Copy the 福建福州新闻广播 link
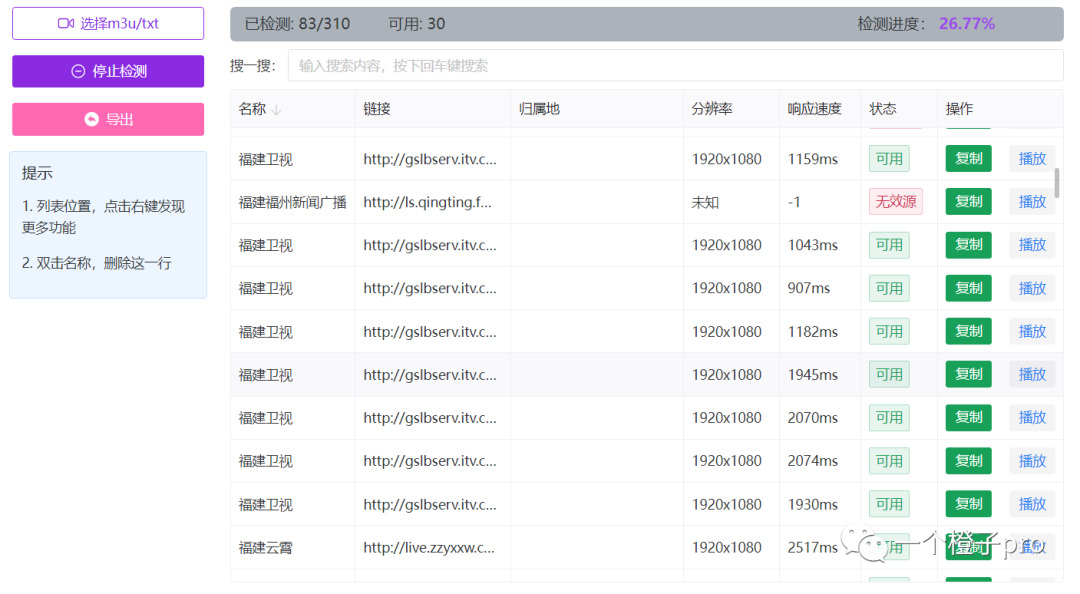 968,202
